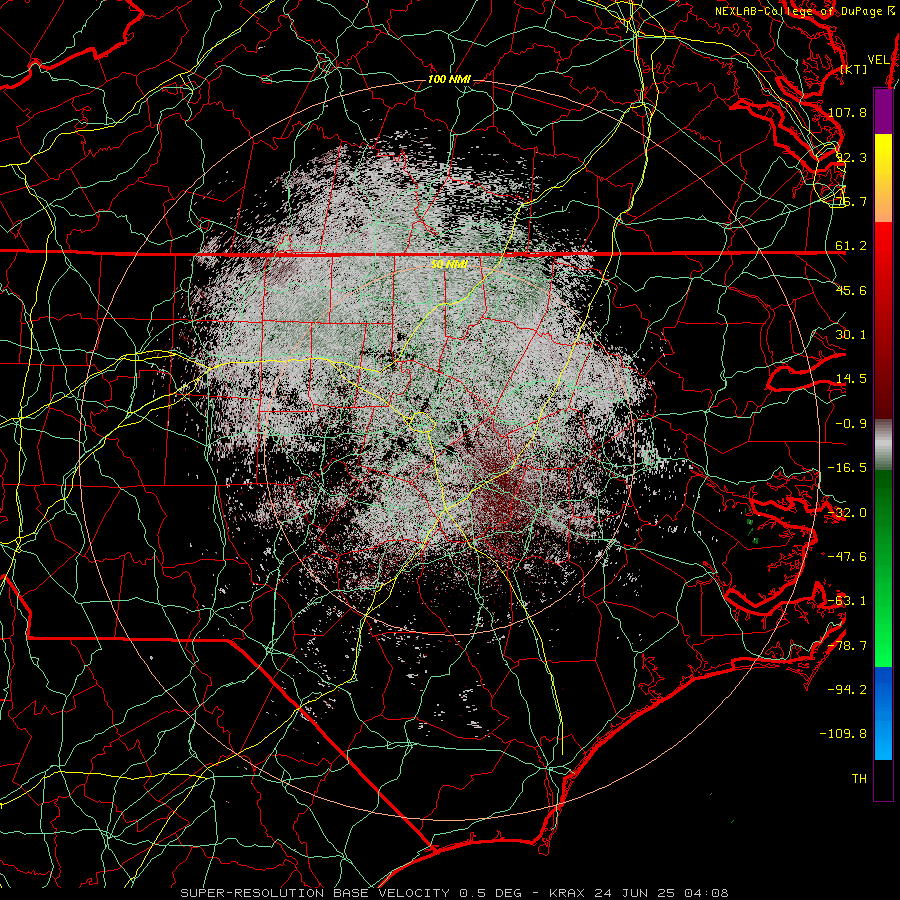Click the 50 NMI range ring label
This screenshot has height=900, width=900.
[x=449, y=264]
